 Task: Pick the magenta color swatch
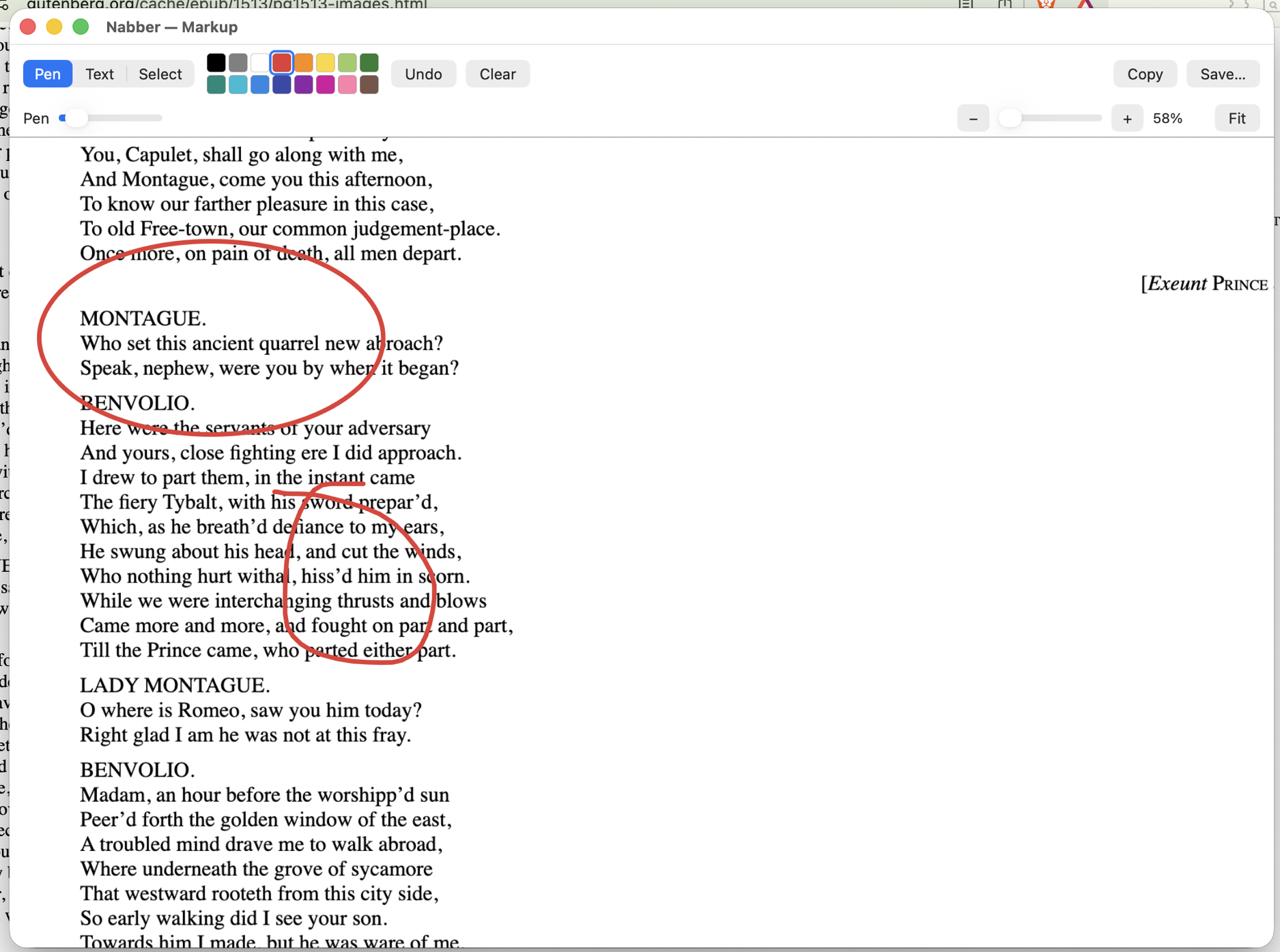[x=326, y=85]
